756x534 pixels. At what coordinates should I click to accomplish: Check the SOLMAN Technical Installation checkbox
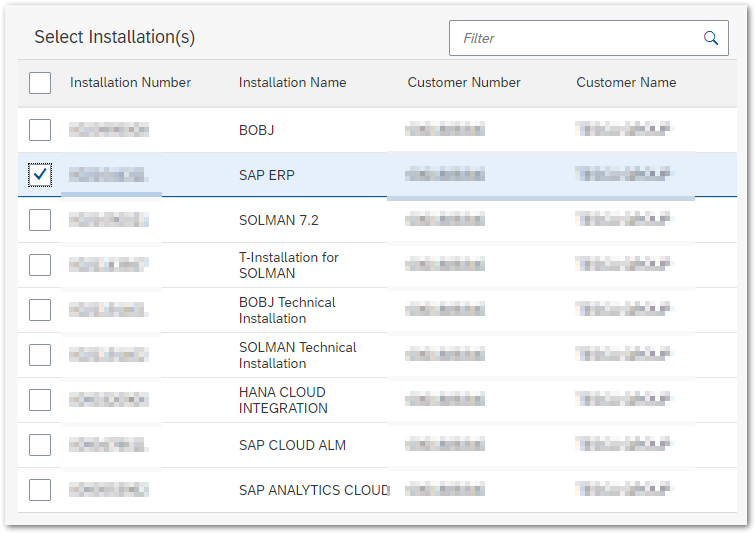[40, 355]
